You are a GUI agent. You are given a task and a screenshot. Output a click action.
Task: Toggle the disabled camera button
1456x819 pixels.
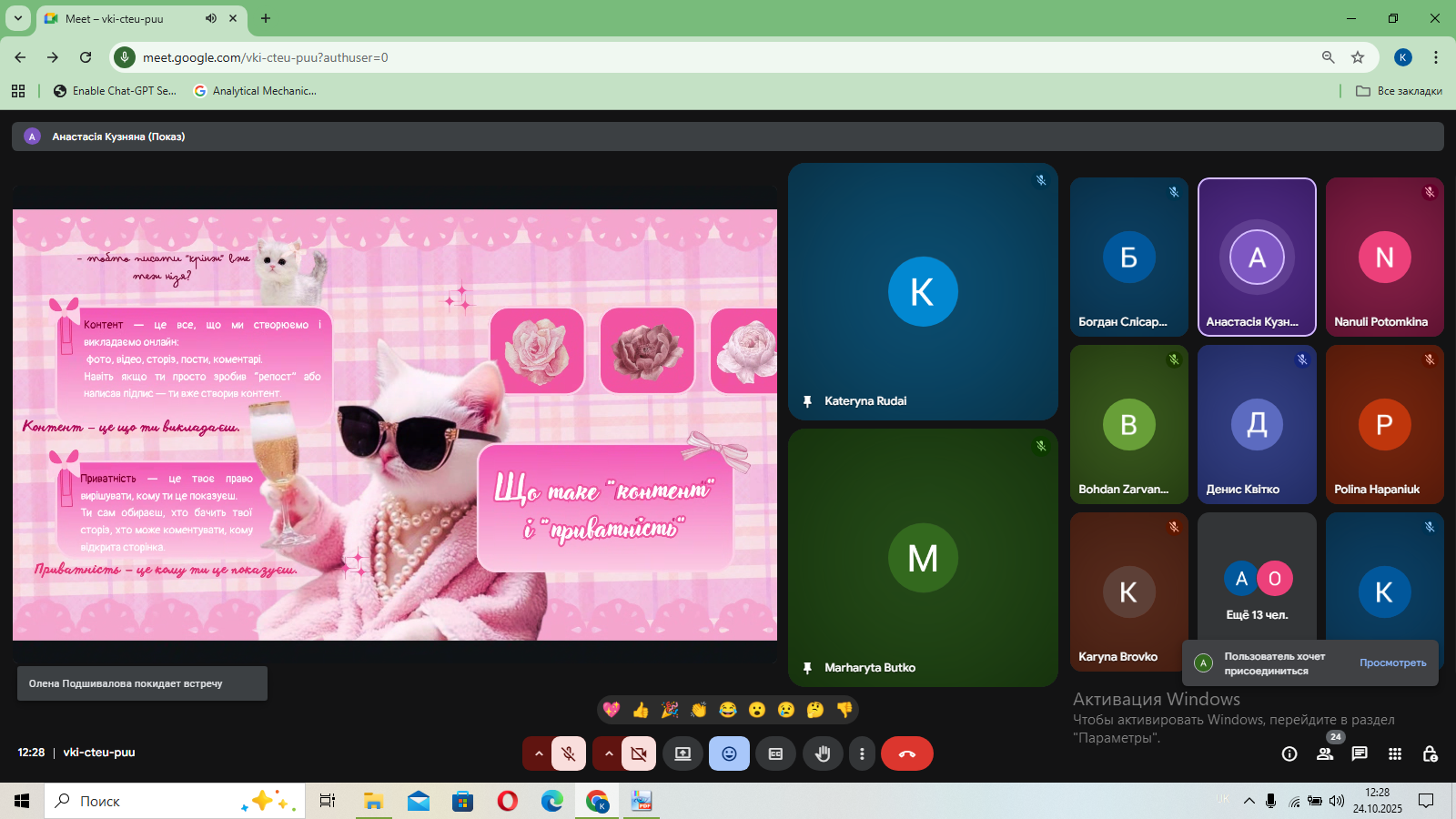[x=639, y=753]
